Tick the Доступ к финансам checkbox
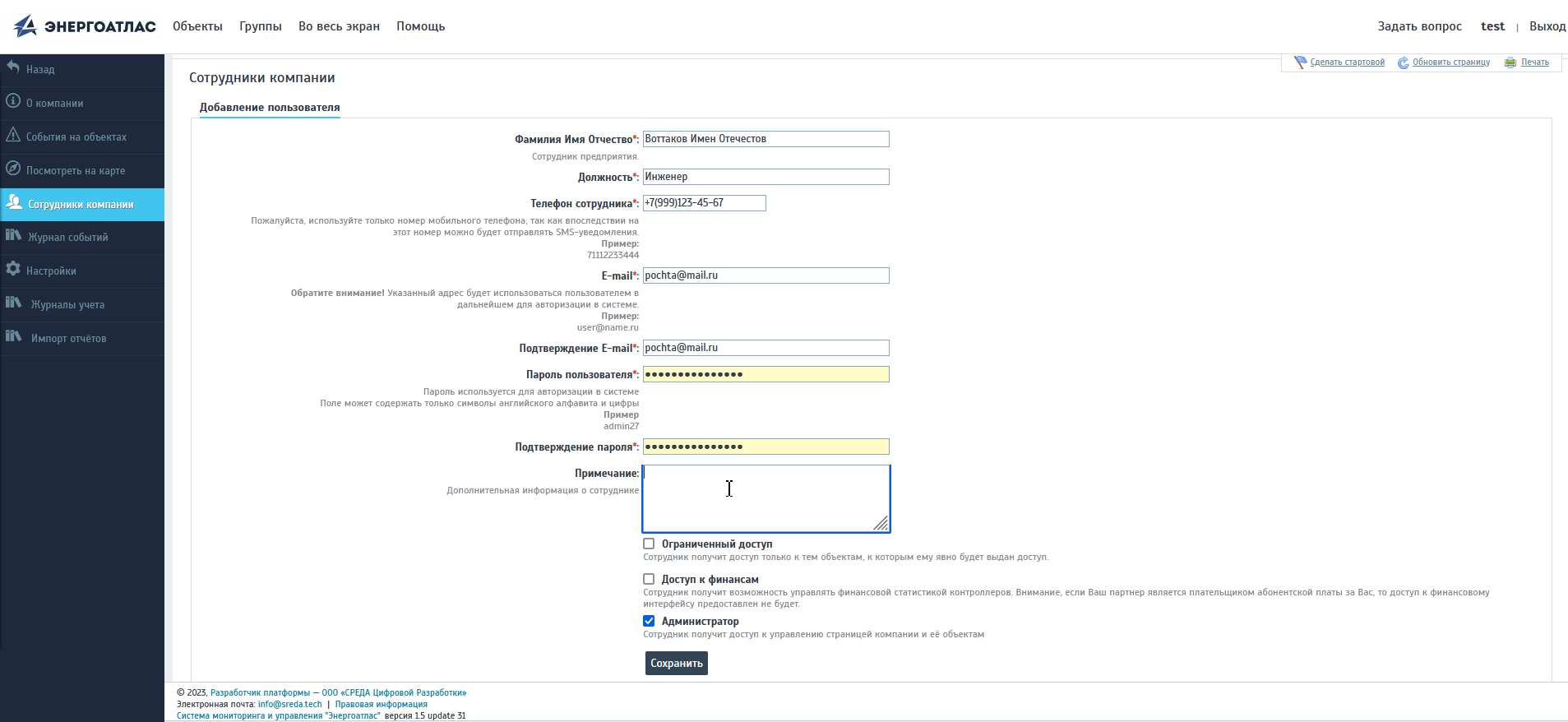This screenshot has width=1568, height=722. coord(649,579)
